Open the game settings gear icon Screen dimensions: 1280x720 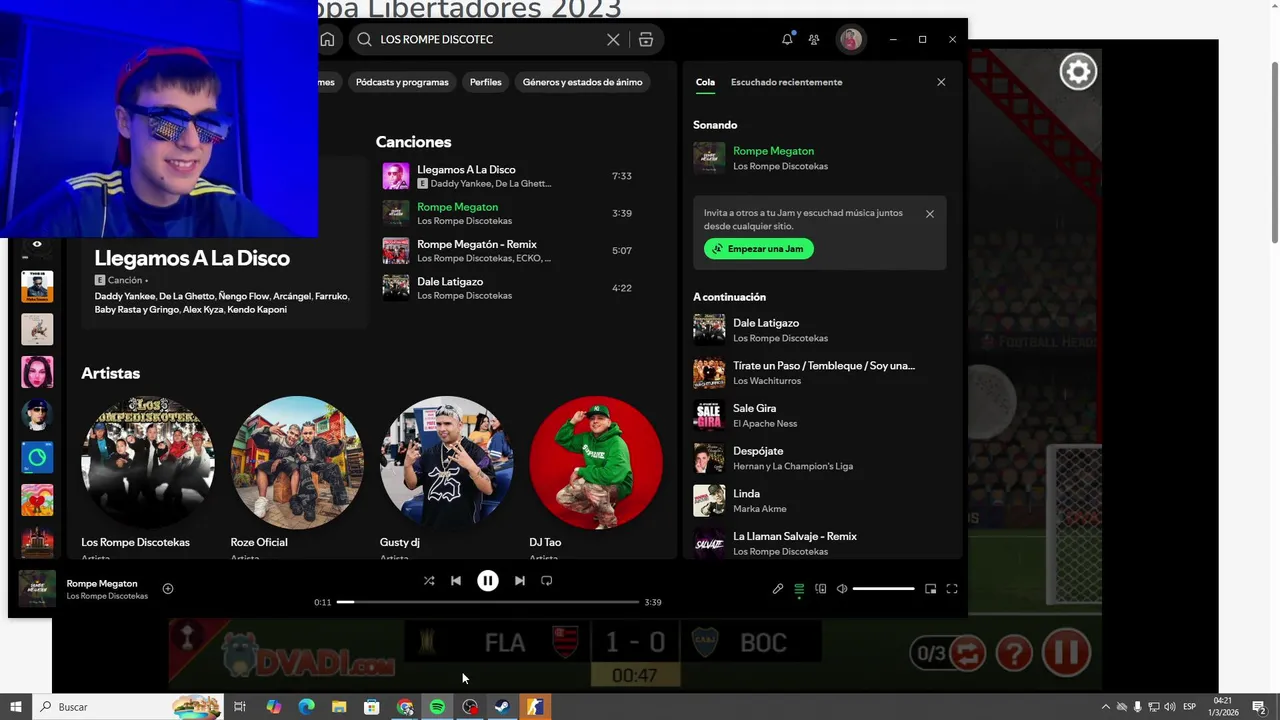1078,72
